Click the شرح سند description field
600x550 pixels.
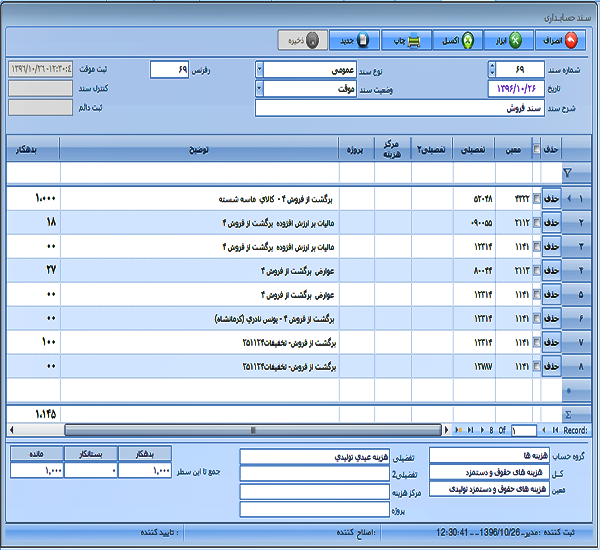(x=399, y=109)
